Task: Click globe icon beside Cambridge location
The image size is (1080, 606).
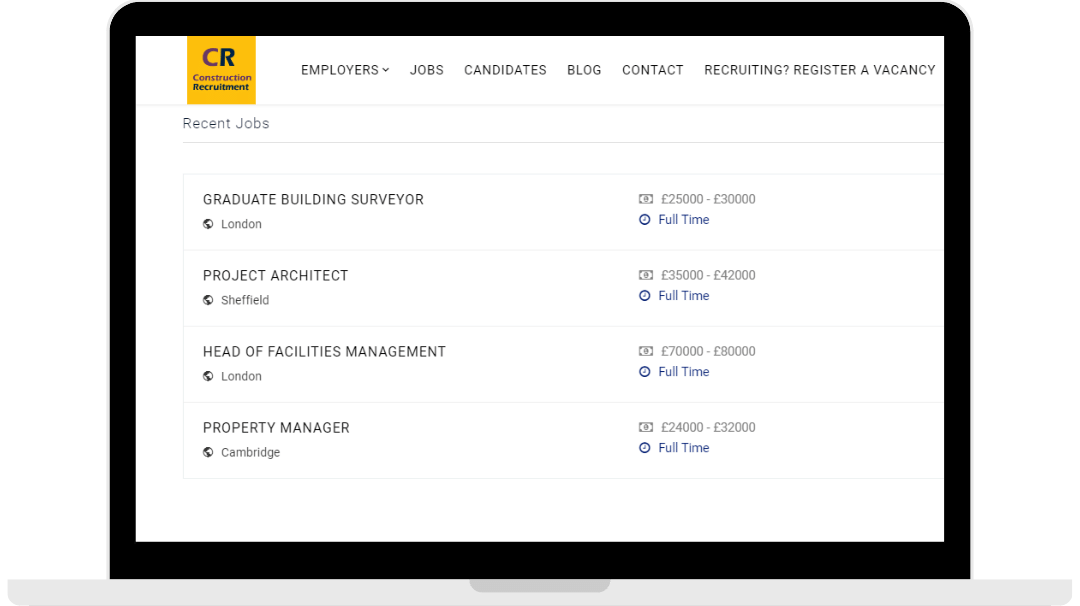Action: coord(208,452)
